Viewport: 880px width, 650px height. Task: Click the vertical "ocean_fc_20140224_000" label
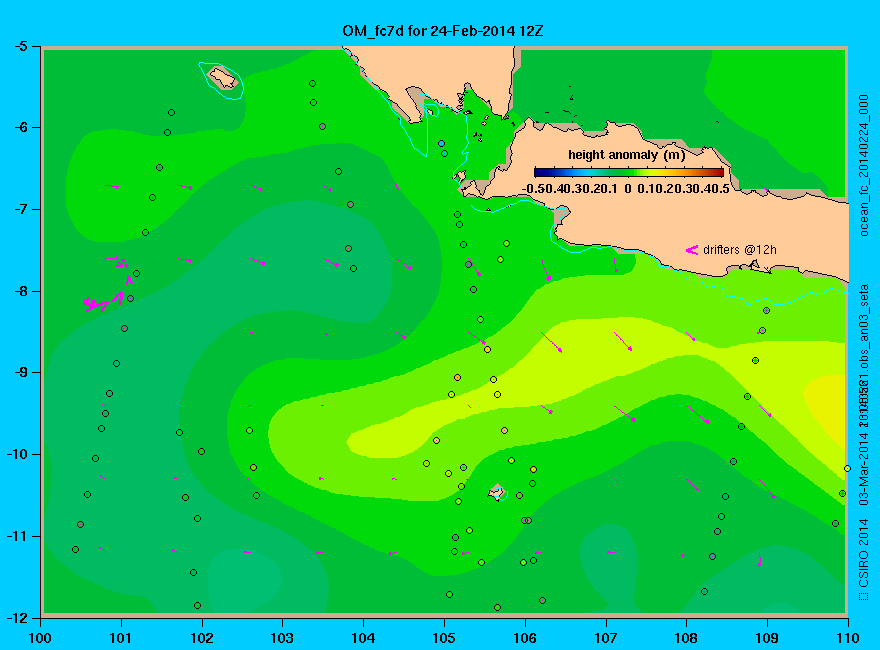point(864,166)
